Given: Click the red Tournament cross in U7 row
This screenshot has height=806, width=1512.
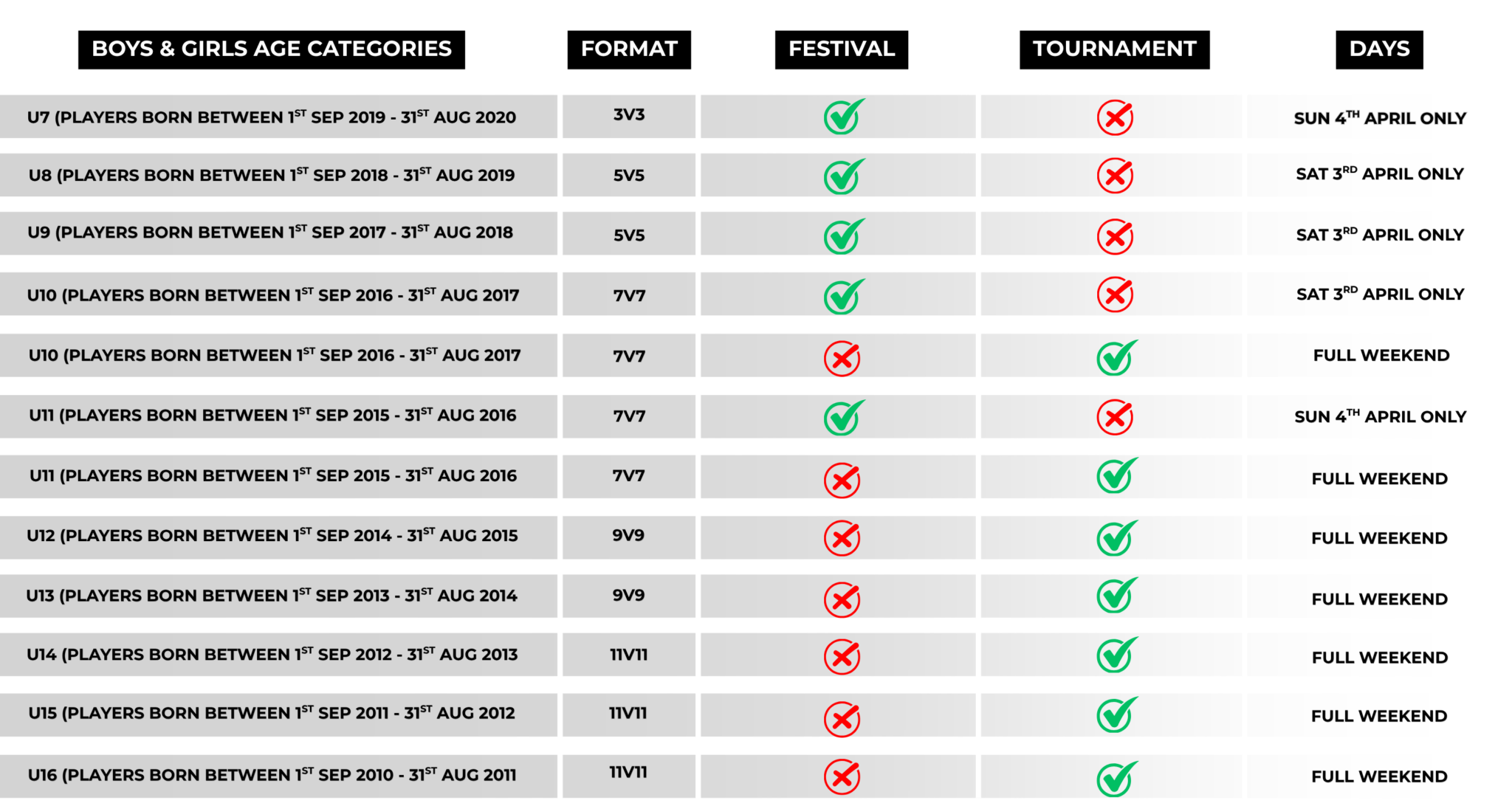Looking at the screenshot, I should point(1115,117).
